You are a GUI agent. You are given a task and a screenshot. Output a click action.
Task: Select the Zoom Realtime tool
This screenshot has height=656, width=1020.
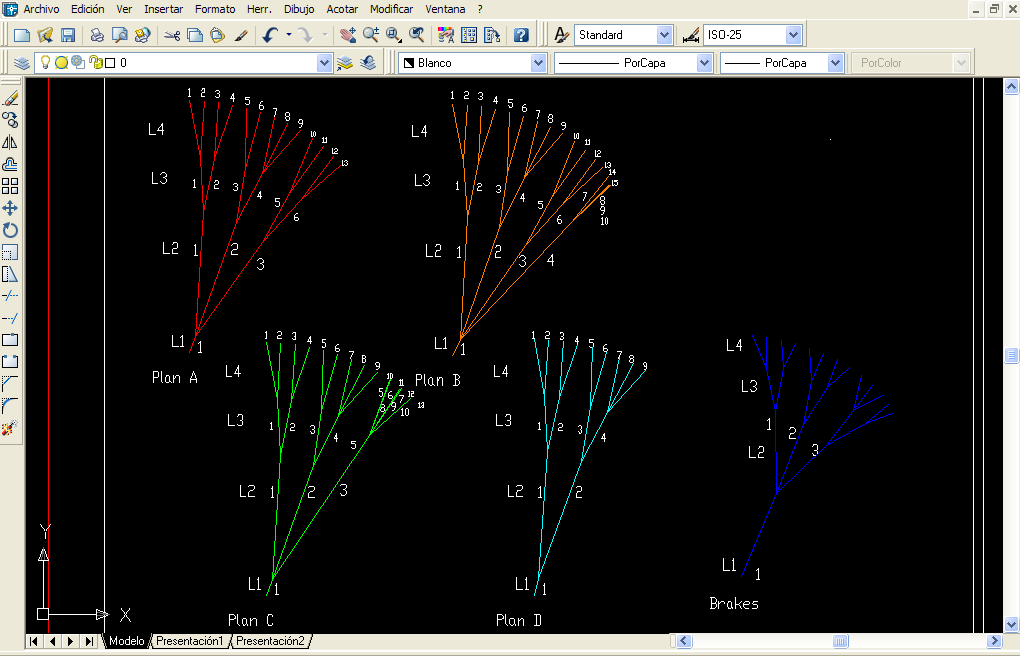pyautogui.click(x=371, y=35)
